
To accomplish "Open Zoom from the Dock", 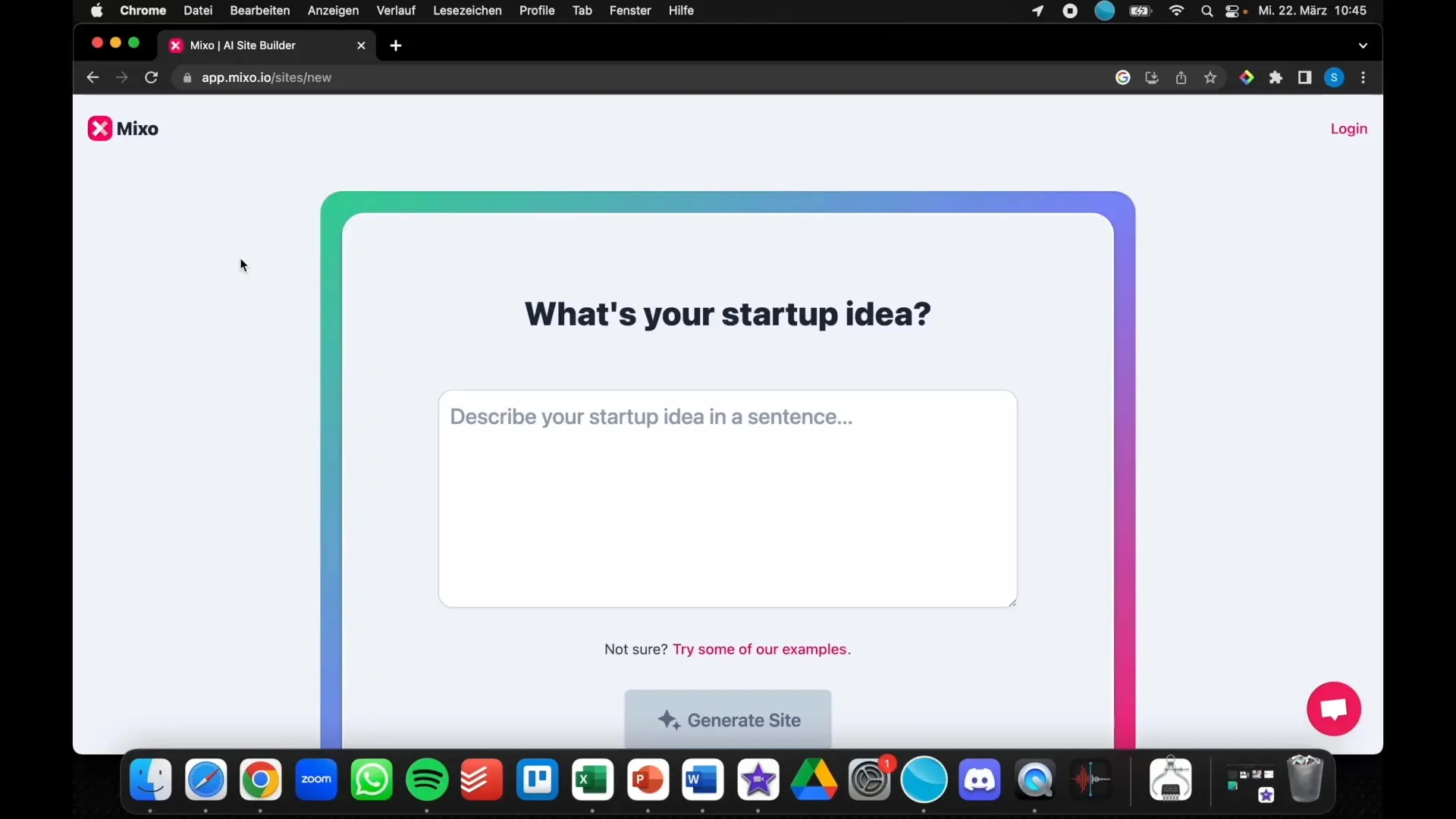I will coord(316,780).
